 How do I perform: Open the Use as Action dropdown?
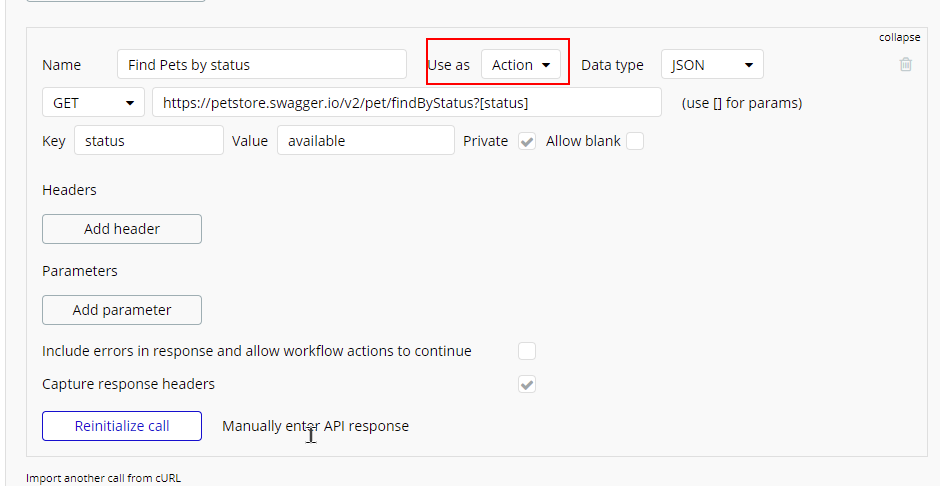(x=521, y=65)
